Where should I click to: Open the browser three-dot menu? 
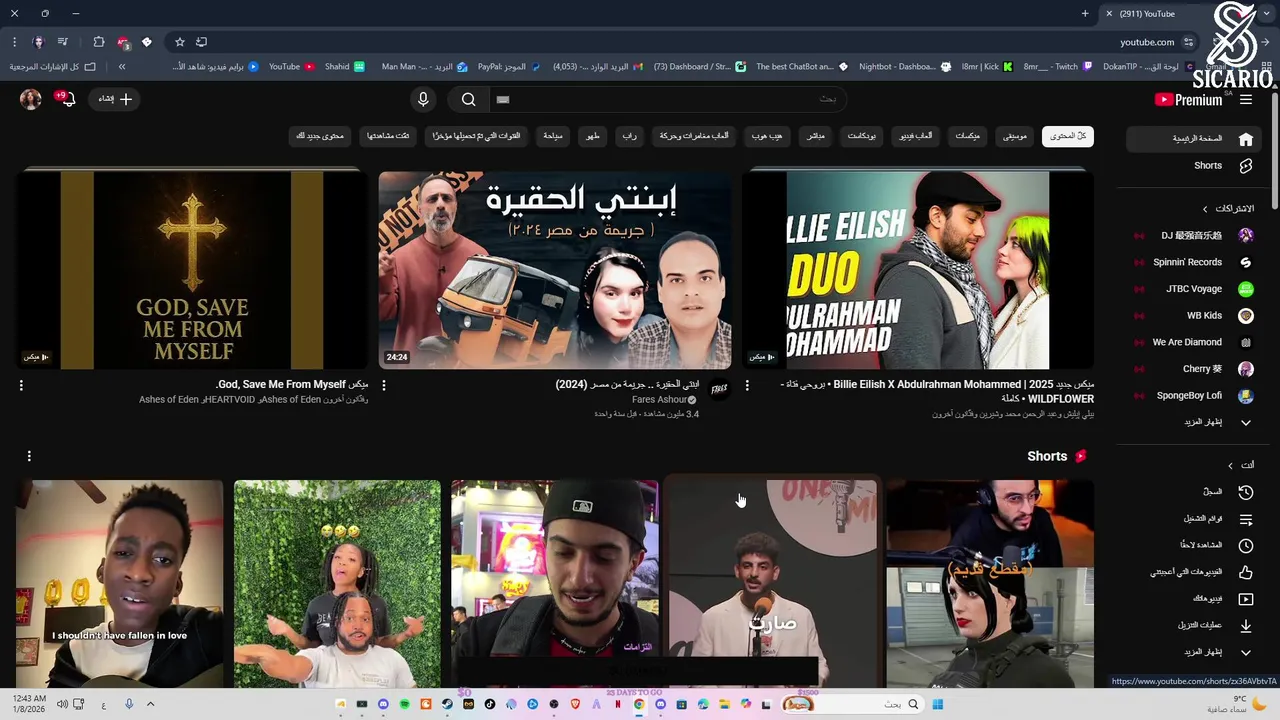pyautogui.click(x=14, y=42)
